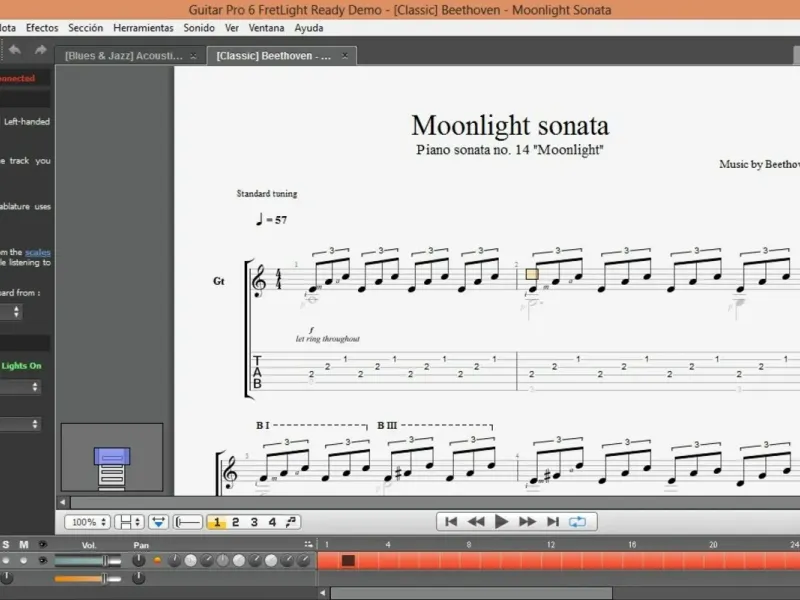Click the 'B III' barre marking
This screenshot has width=800, height=600.
click(x=387, y=425)
